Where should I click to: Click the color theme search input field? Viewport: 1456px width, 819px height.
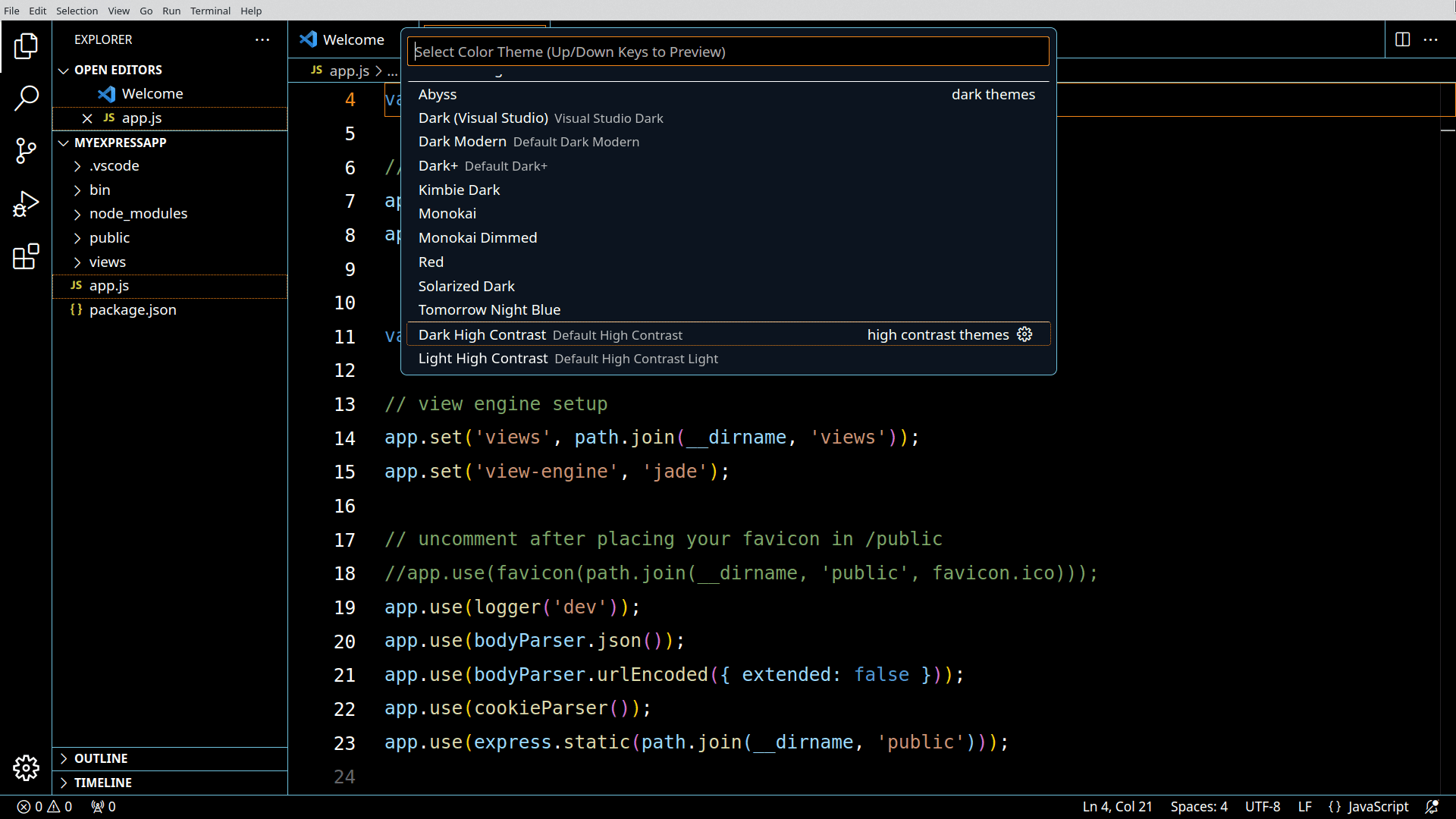coord(728,51)
